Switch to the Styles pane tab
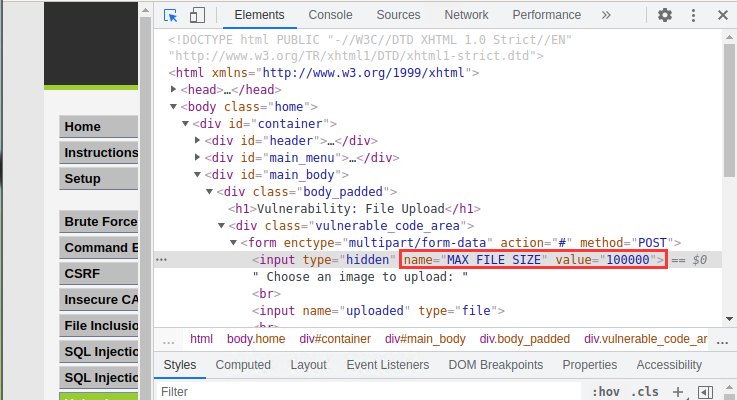 pos(180,365)
